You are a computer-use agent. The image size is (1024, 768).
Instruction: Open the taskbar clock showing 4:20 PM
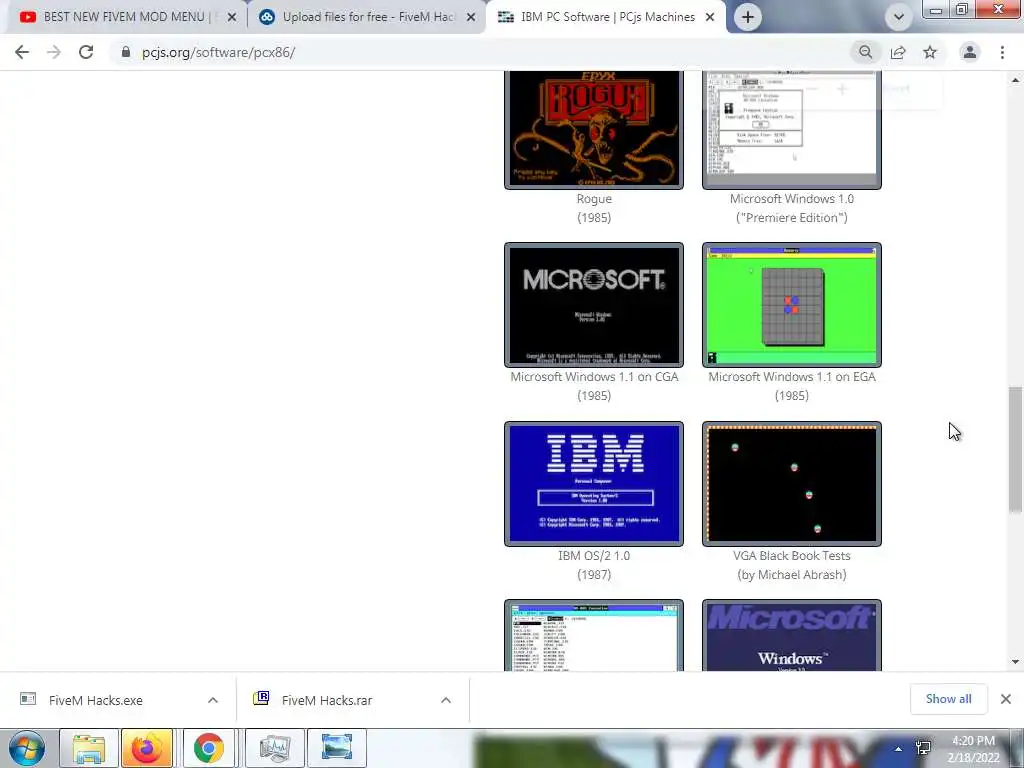point(973,749)
